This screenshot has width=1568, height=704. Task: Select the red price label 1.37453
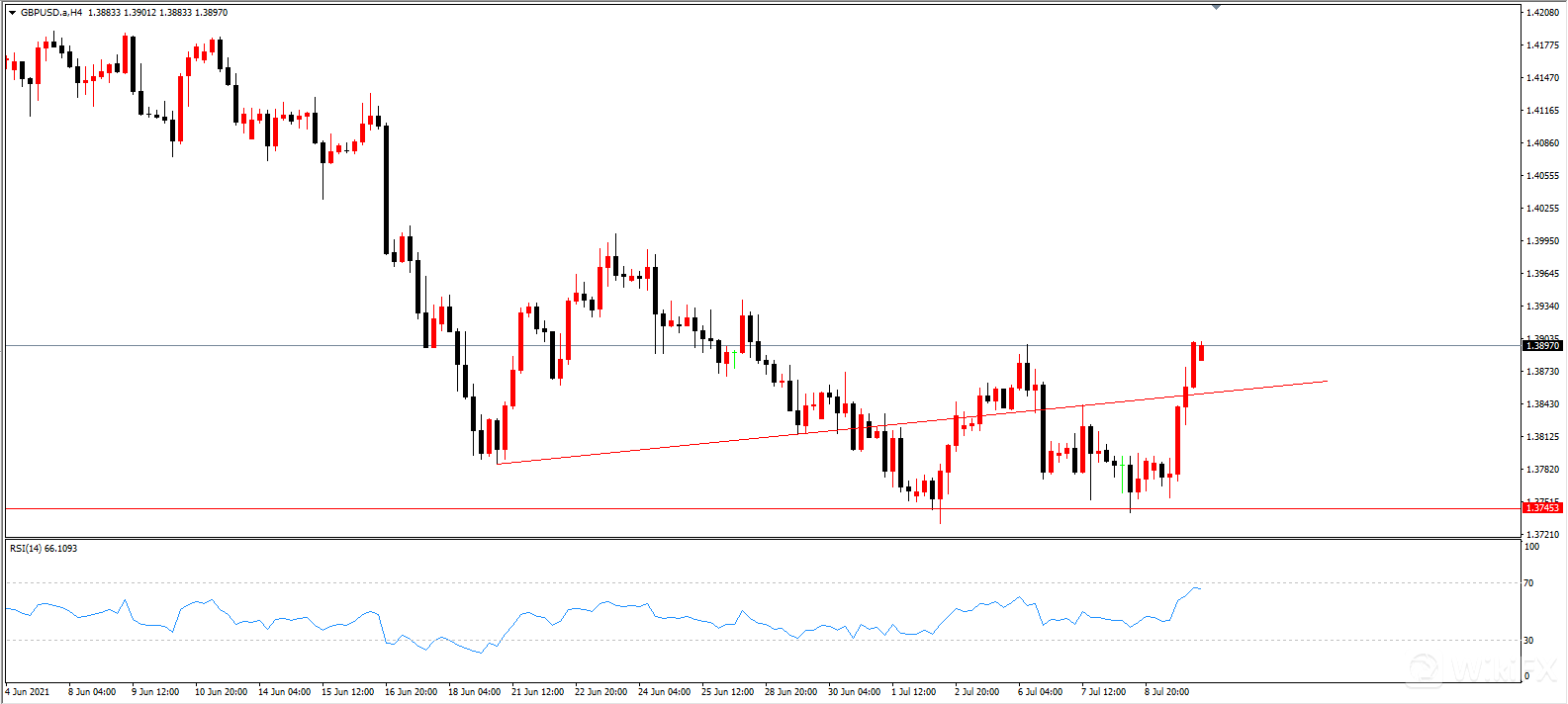(1542, 508)
